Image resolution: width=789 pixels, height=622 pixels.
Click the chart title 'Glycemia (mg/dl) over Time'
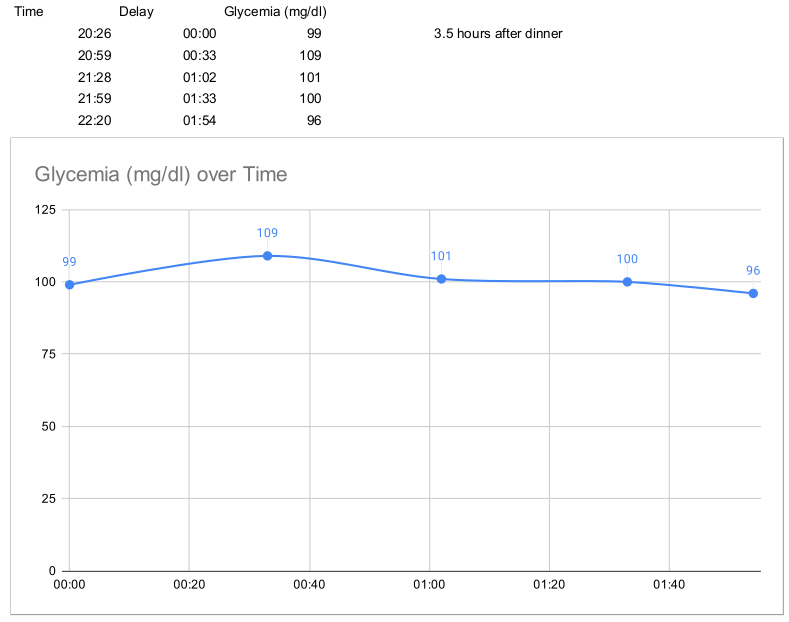pyautogui.click(x=161, y=175)
